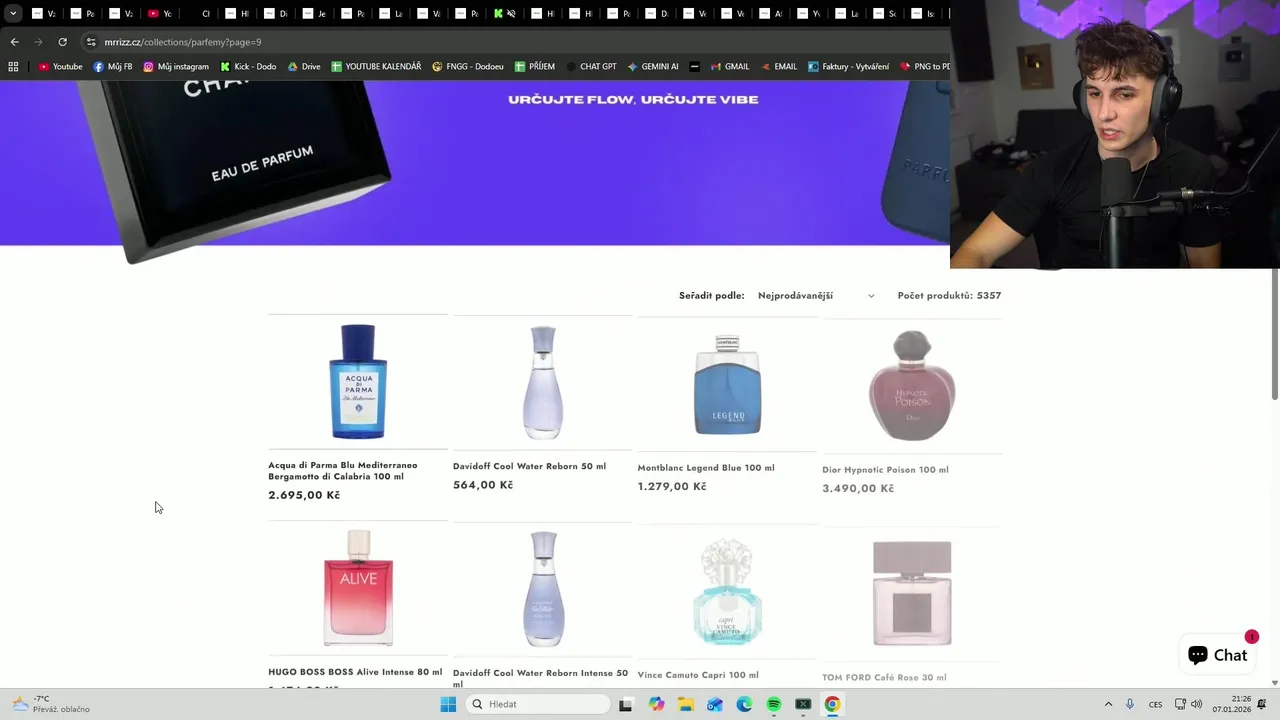
Task: Open the Shopify Chat widget
Action: (1217, 655)
